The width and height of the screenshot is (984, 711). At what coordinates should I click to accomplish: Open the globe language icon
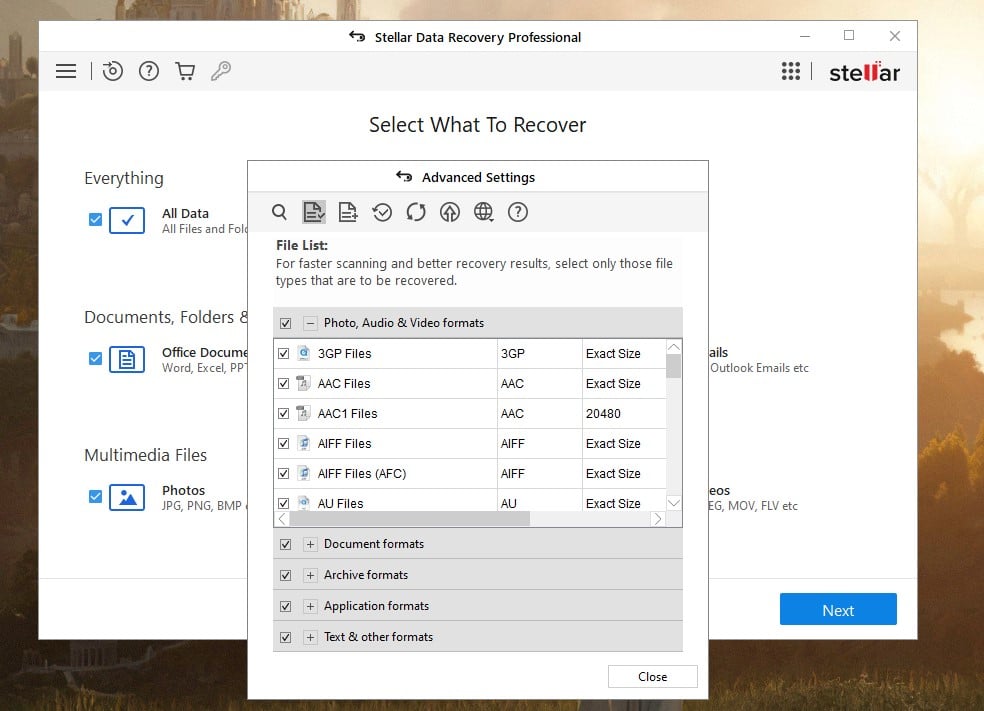pyautogui.click(x=483, y=212)
